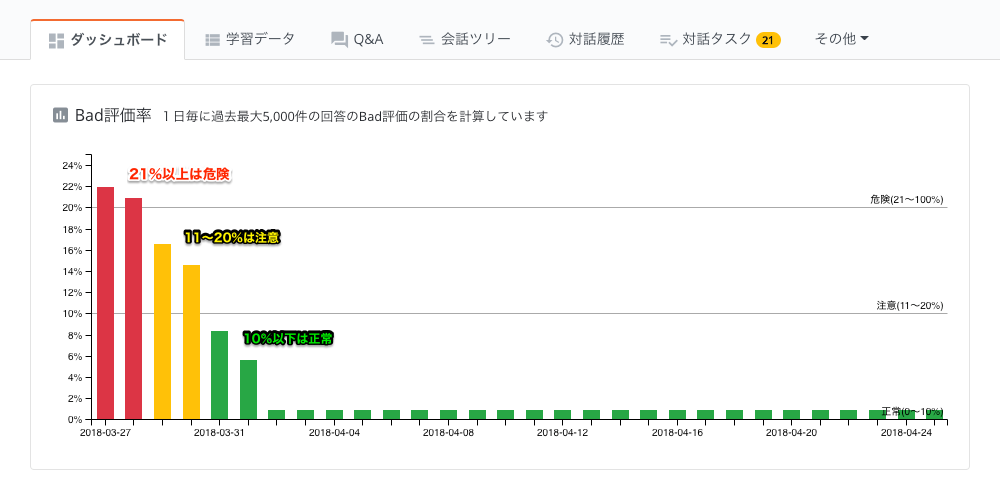Image resolution: width=1000 pixels, height=489 pixels.
Task: Click the yellow 21 badge
Action: pos(767,40)
